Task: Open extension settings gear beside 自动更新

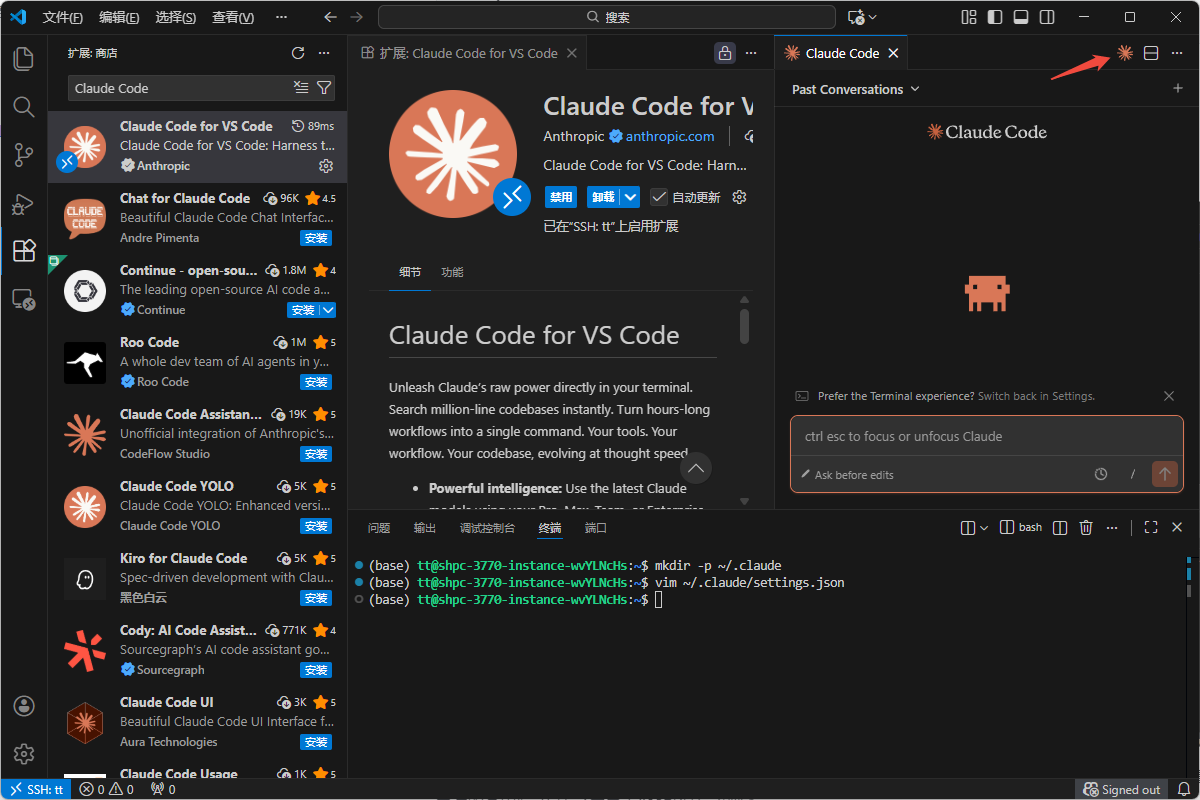Action: coord(739,197)
